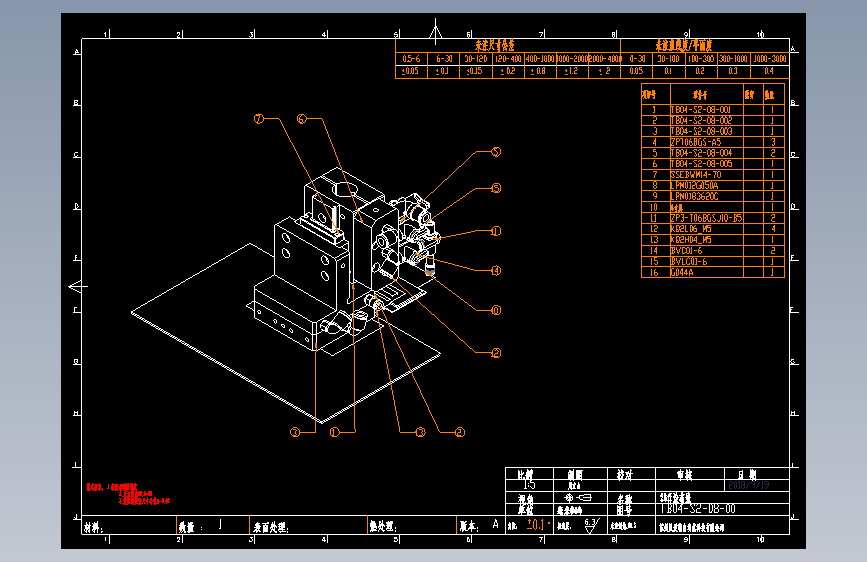The height and width of the screenshot is (562, 867).
Task: Click the 0.4 flatness tolerance value
Action: point(769,71)
